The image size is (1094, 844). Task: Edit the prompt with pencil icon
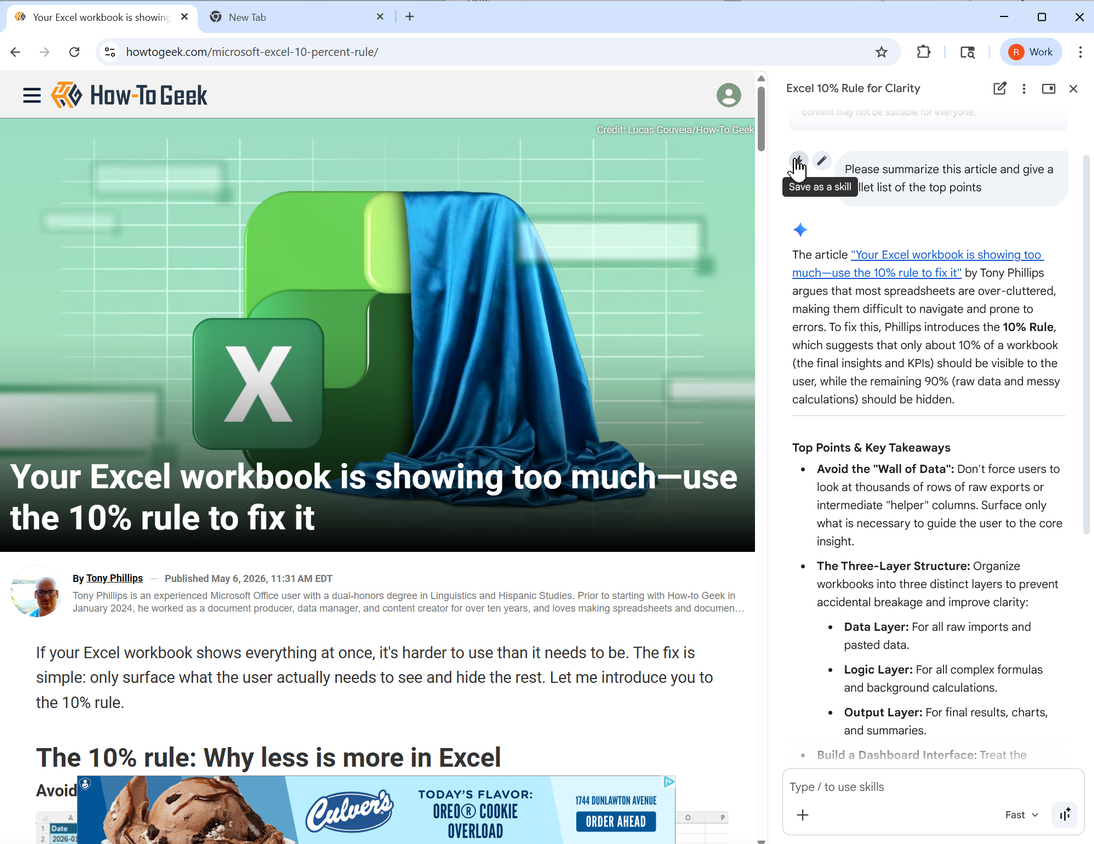point(822,160)
